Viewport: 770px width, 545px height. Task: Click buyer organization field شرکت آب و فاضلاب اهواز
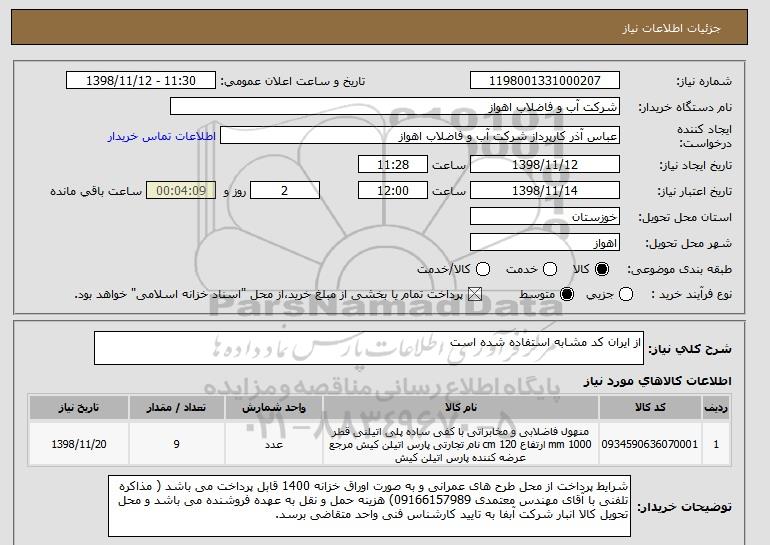[x=395, y=107]
